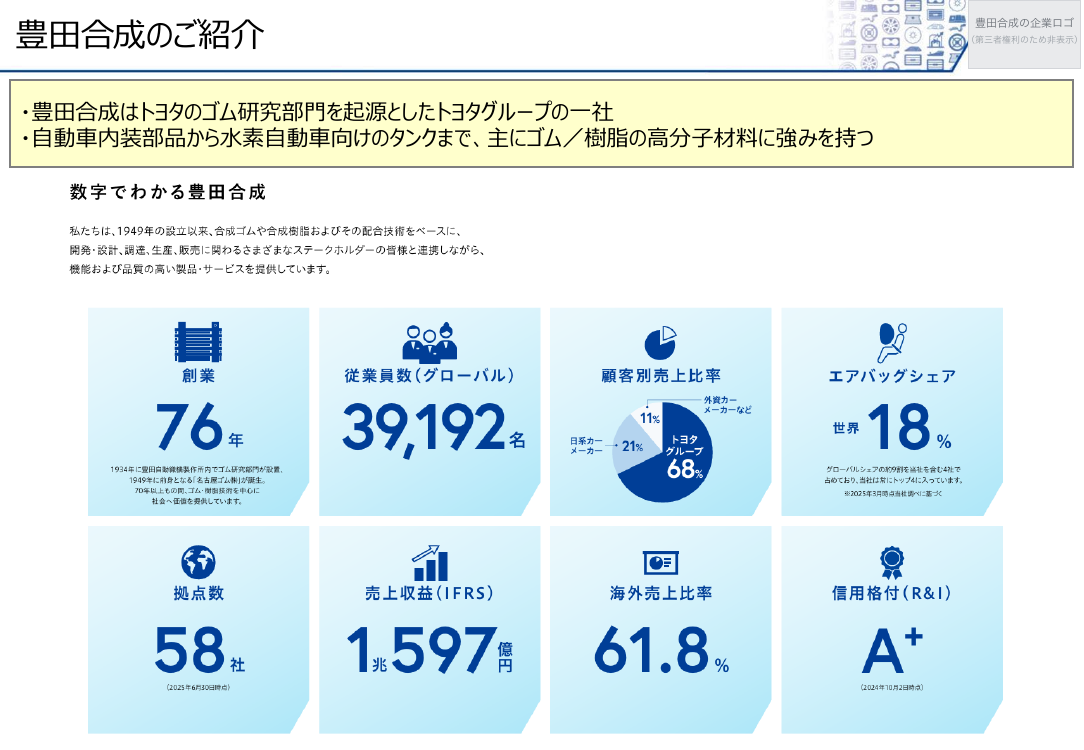Viewport: 1084px width, 750px height.
Task: Click the intro line starting 機能および品質
Action: (x=200, y=270)
